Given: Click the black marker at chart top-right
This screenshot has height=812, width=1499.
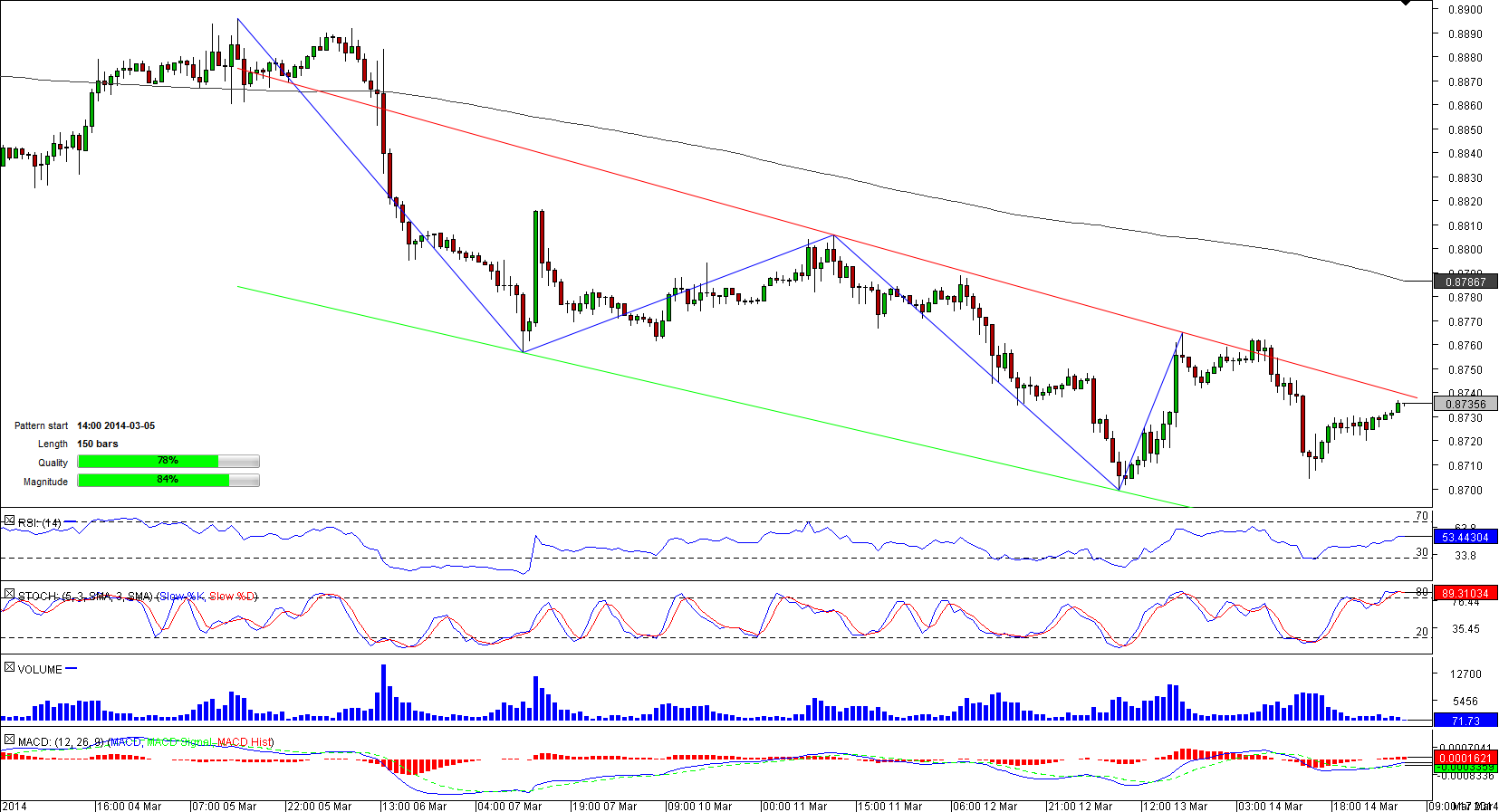Looking at the screenshot, I should (1405, 4).
